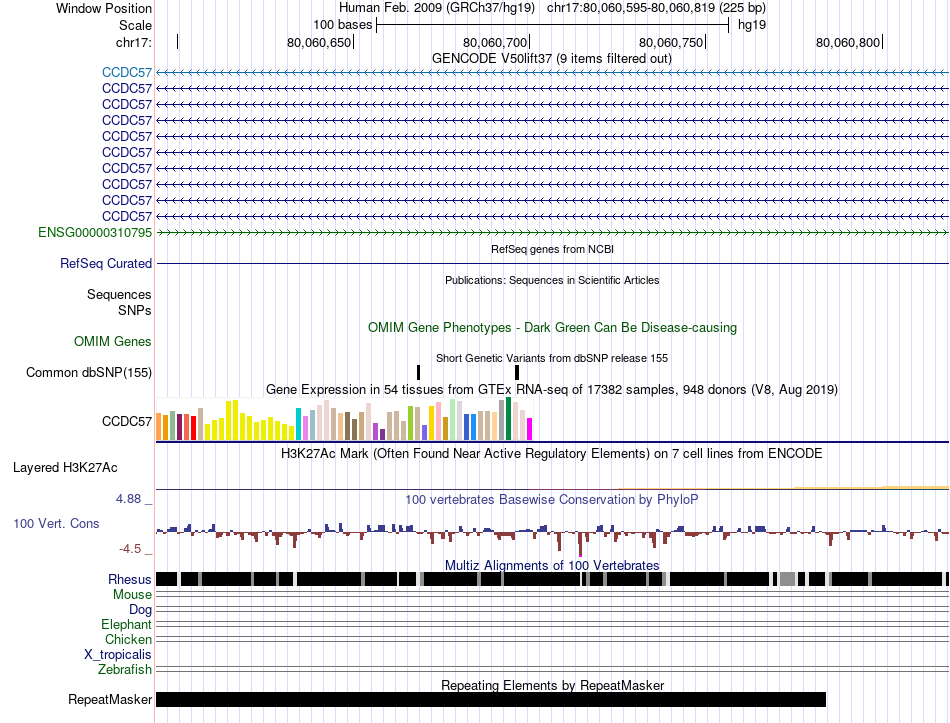Select the left dbSNP variant marker
The height and width of the screenshot is (723, 950).
tap(419, 372)
